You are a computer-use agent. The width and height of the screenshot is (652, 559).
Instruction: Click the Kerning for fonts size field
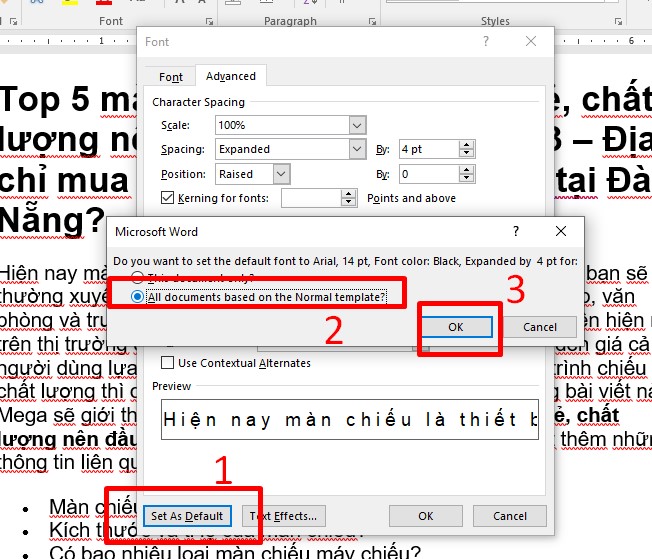(311, 198)
